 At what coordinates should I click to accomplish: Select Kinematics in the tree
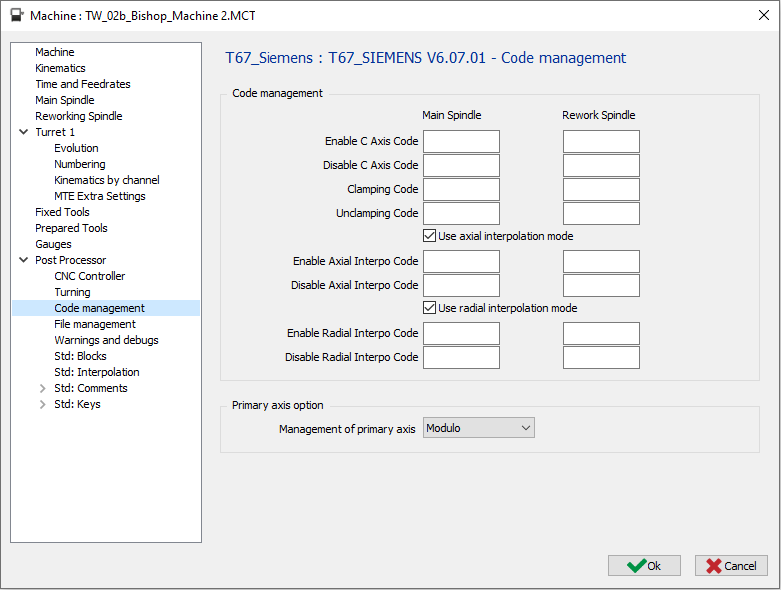point(60,68)
